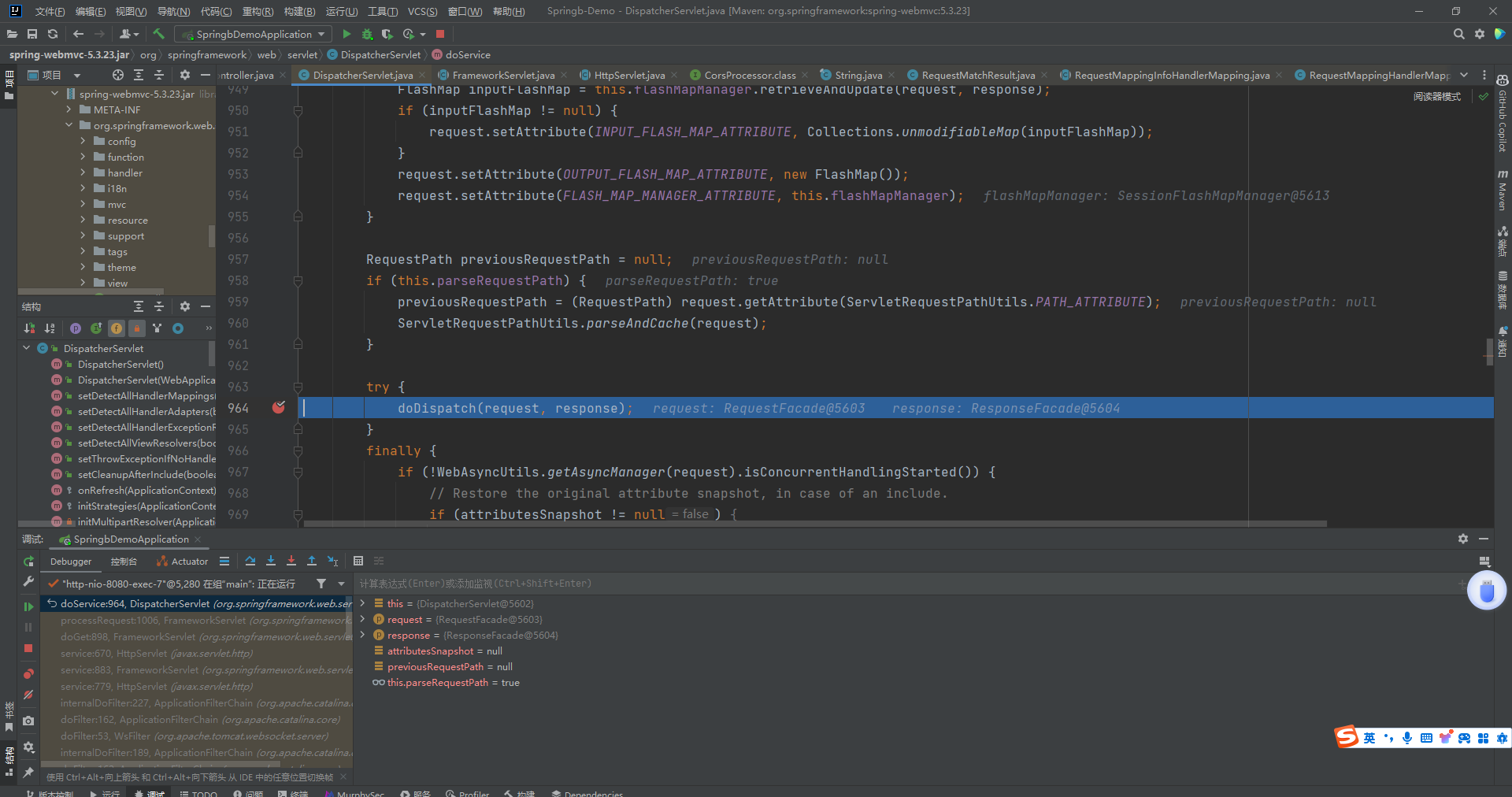Image resolution: width=1512 pixels, height=797 pixels.
Task: Open the VCS(S) menu
Action: tap(422, 11)
